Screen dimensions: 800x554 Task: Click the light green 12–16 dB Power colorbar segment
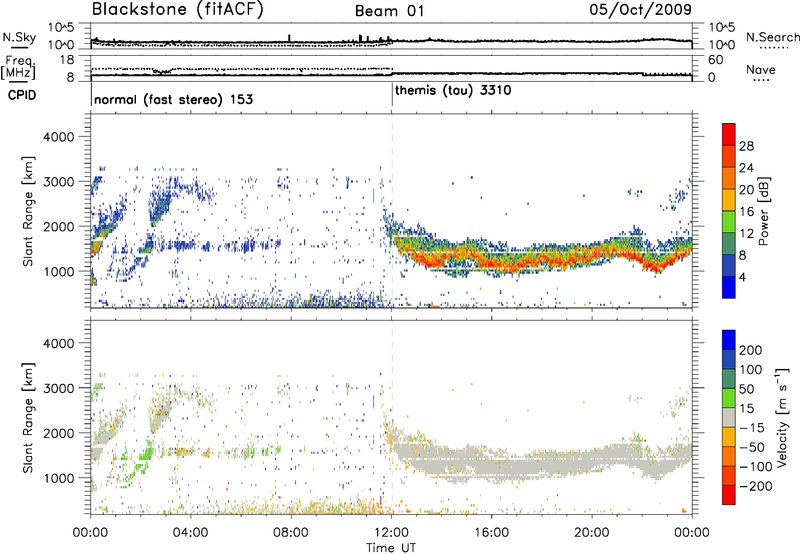tap(729, 222)
